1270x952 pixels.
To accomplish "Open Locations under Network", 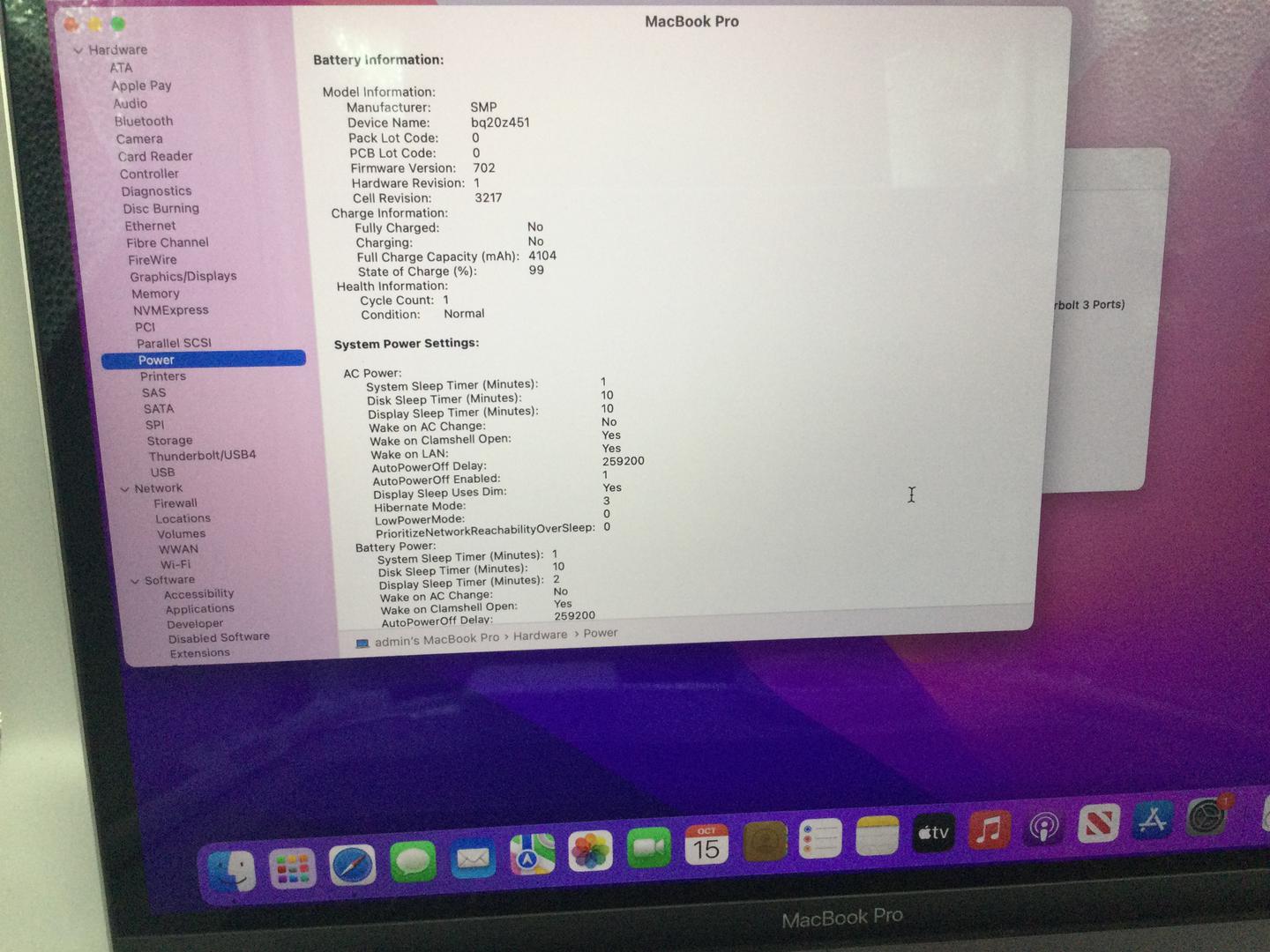I will tap(183, 519).
